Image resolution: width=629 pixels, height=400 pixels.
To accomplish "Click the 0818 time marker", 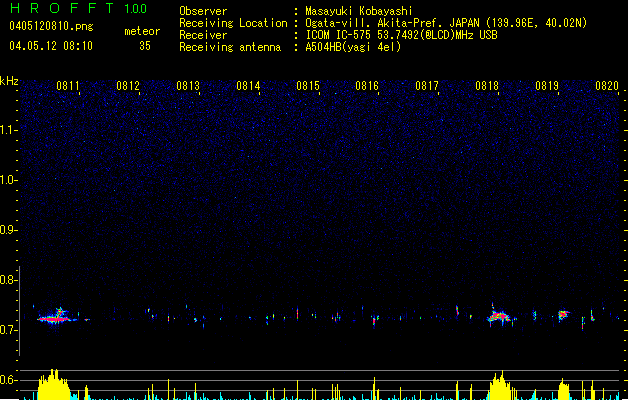I will tap(487, 86).
